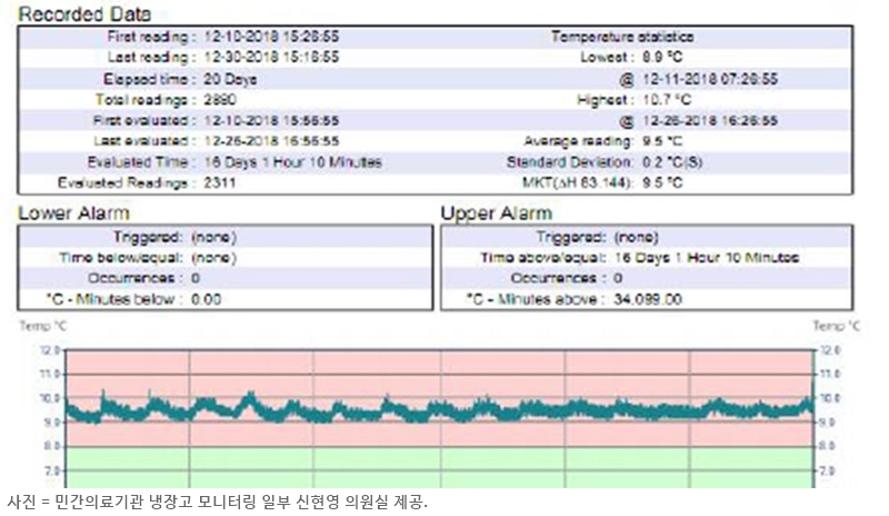This screenshot has width=889, height=516.
Task: Click the Temperature statistics header
Action: pyautogui.click(x=622, y=36)
